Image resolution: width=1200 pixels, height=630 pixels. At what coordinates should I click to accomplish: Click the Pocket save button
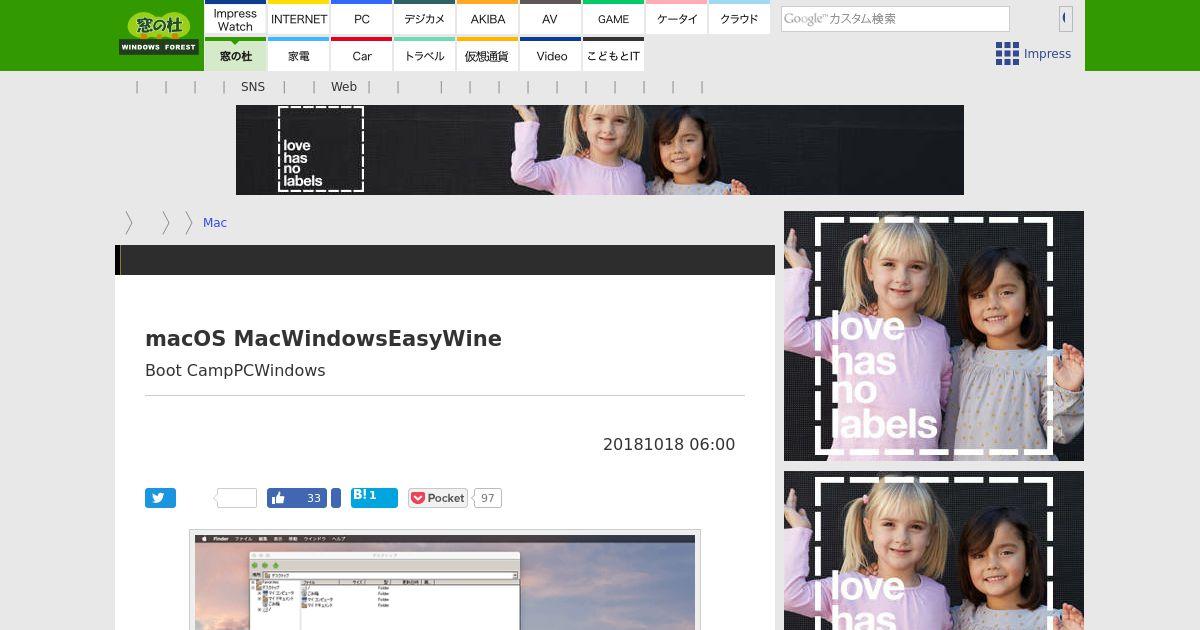[438, 498]
